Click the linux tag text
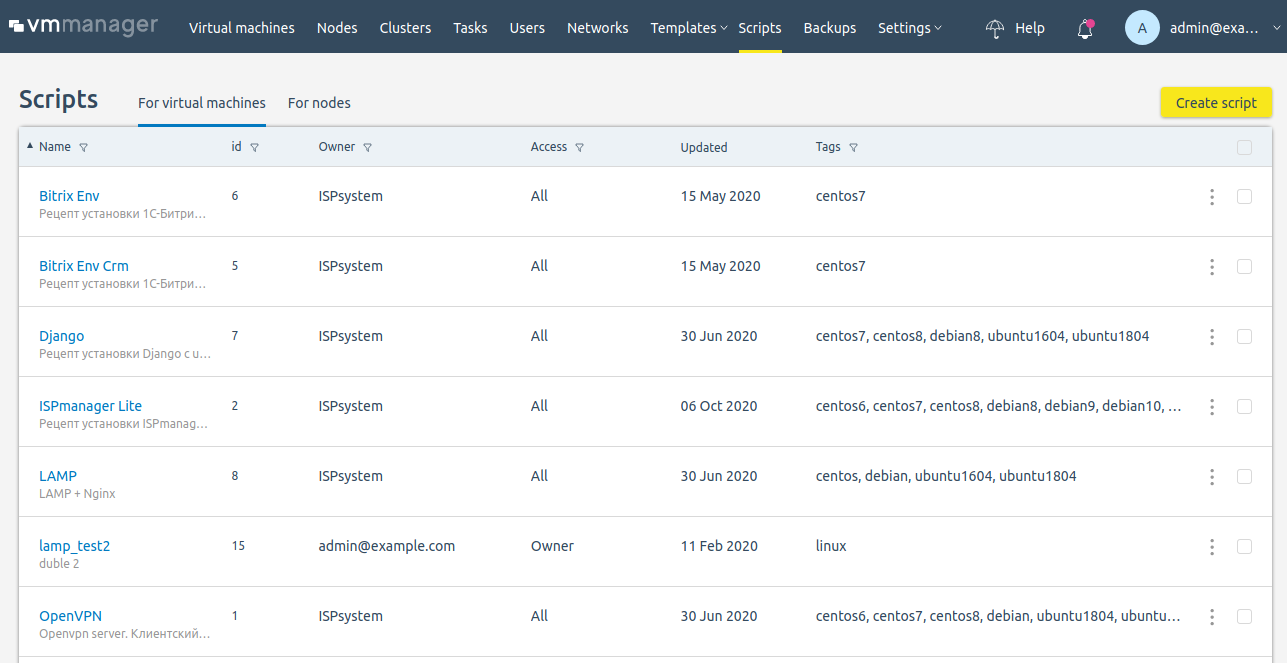1287x663 pixels. click(x=831, y=546)
